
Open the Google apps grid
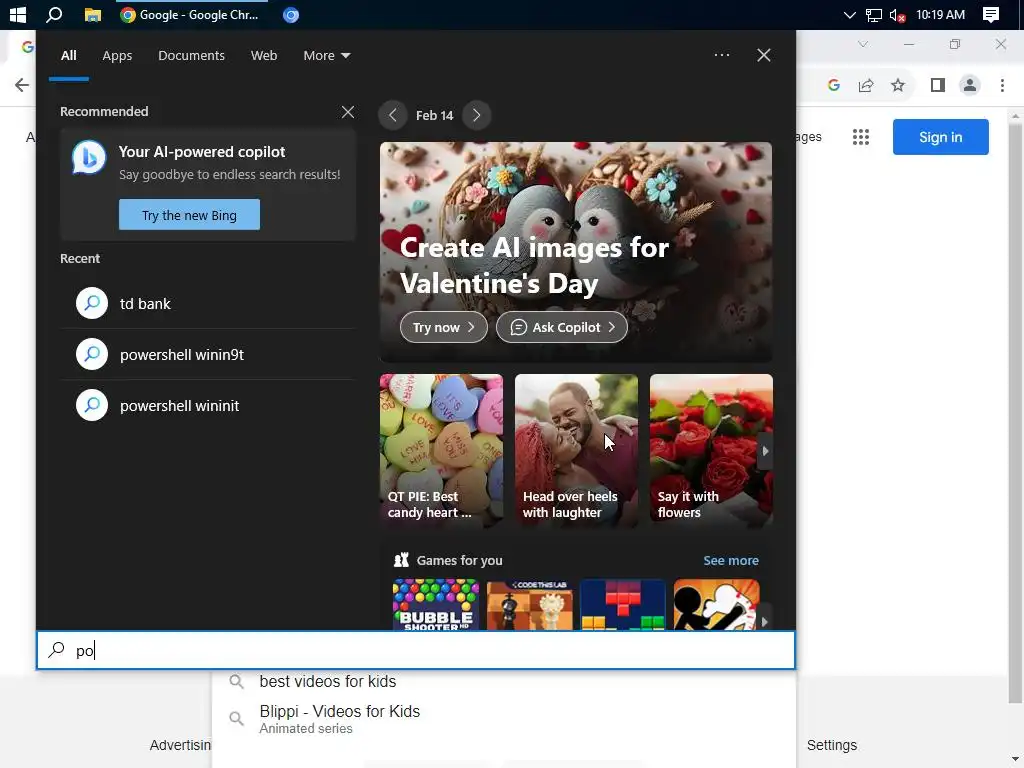click(861, 137)
